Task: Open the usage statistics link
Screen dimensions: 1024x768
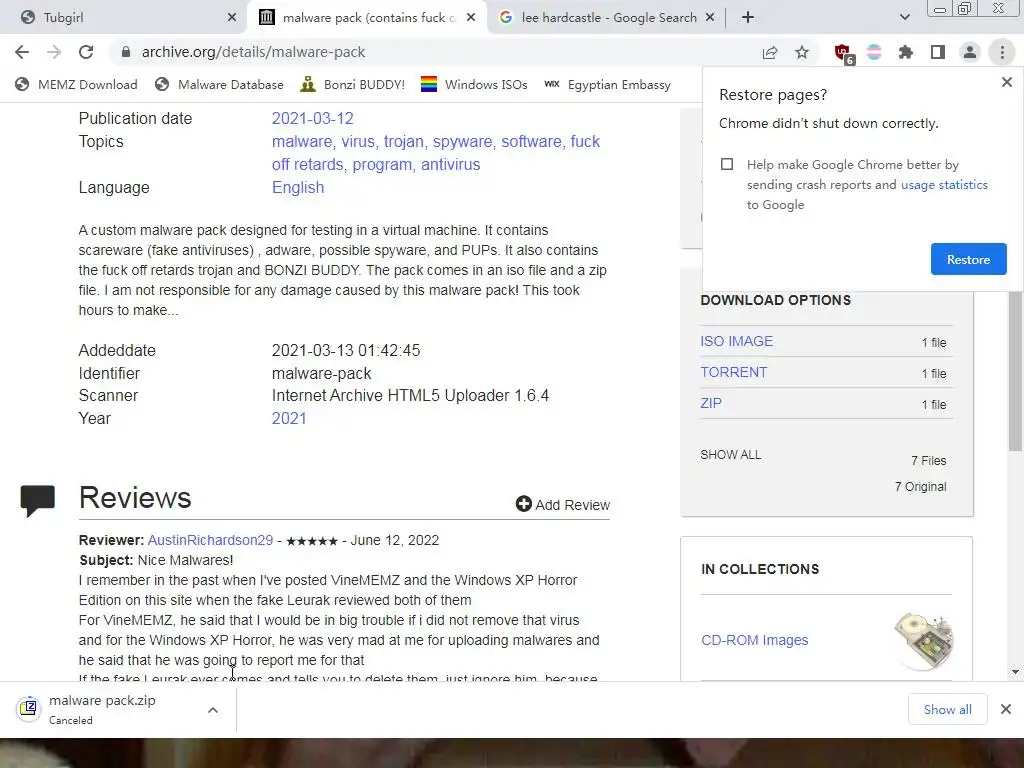Action: click(944, 185)
